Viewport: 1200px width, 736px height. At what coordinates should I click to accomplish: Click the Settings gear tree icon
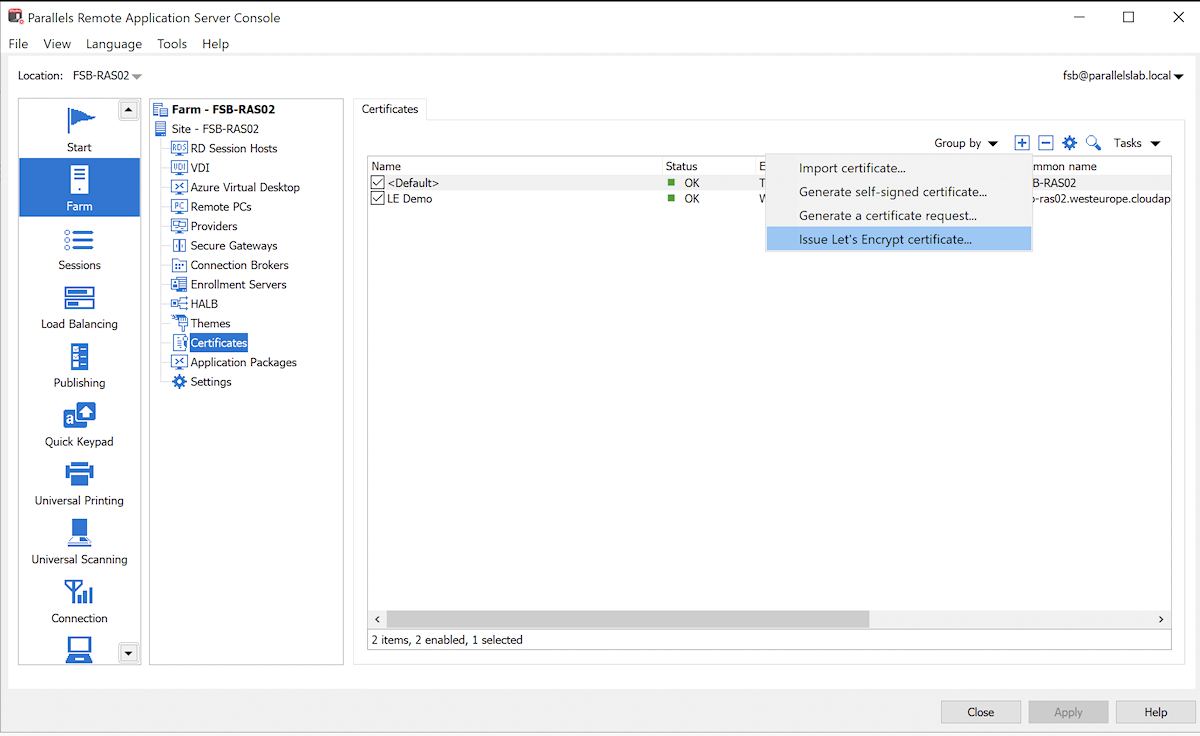point(180,382)
